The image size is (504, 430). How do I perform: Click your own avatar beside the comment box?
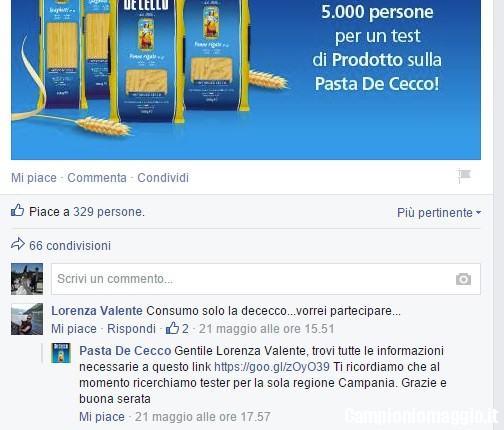click(x=27, y=279)
